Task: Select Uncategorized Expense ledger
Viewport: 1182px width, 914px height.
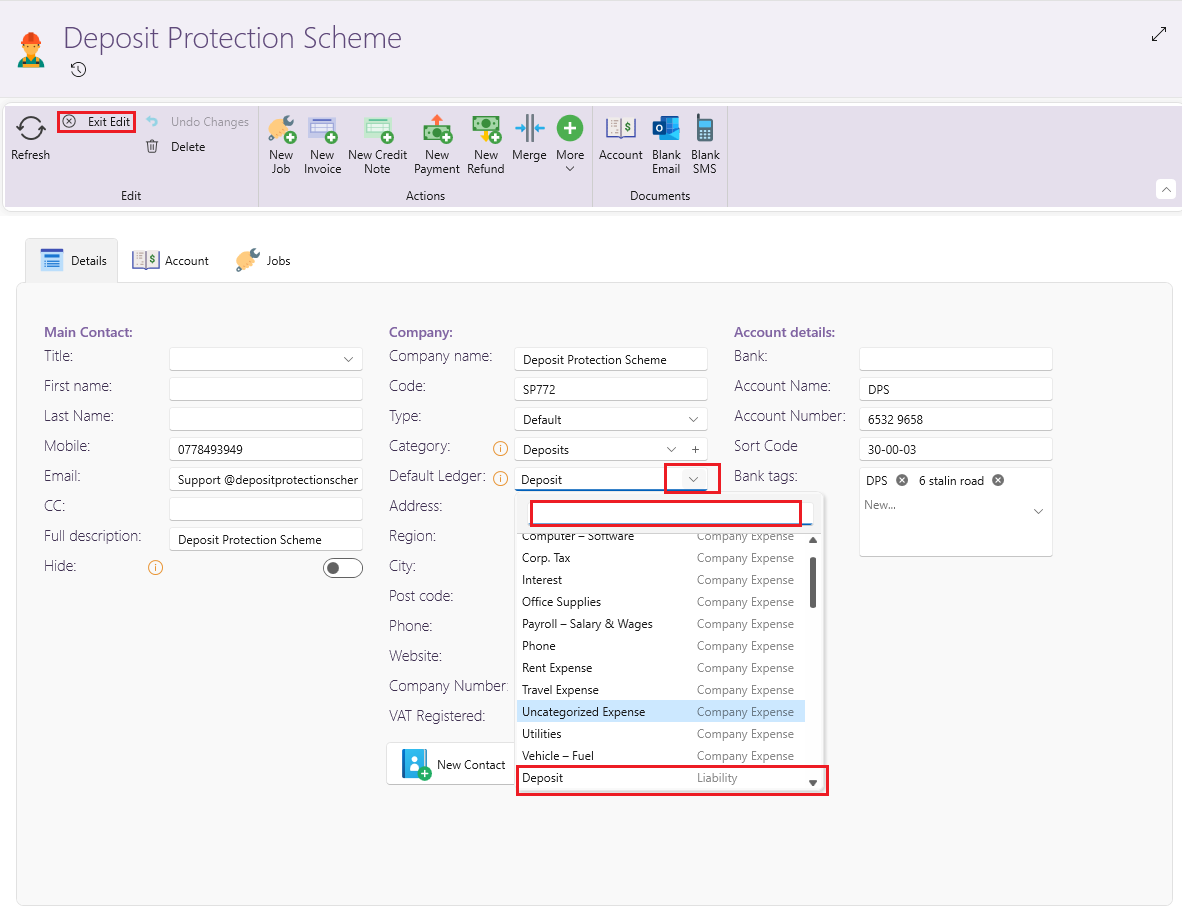Action: point(660,711)
